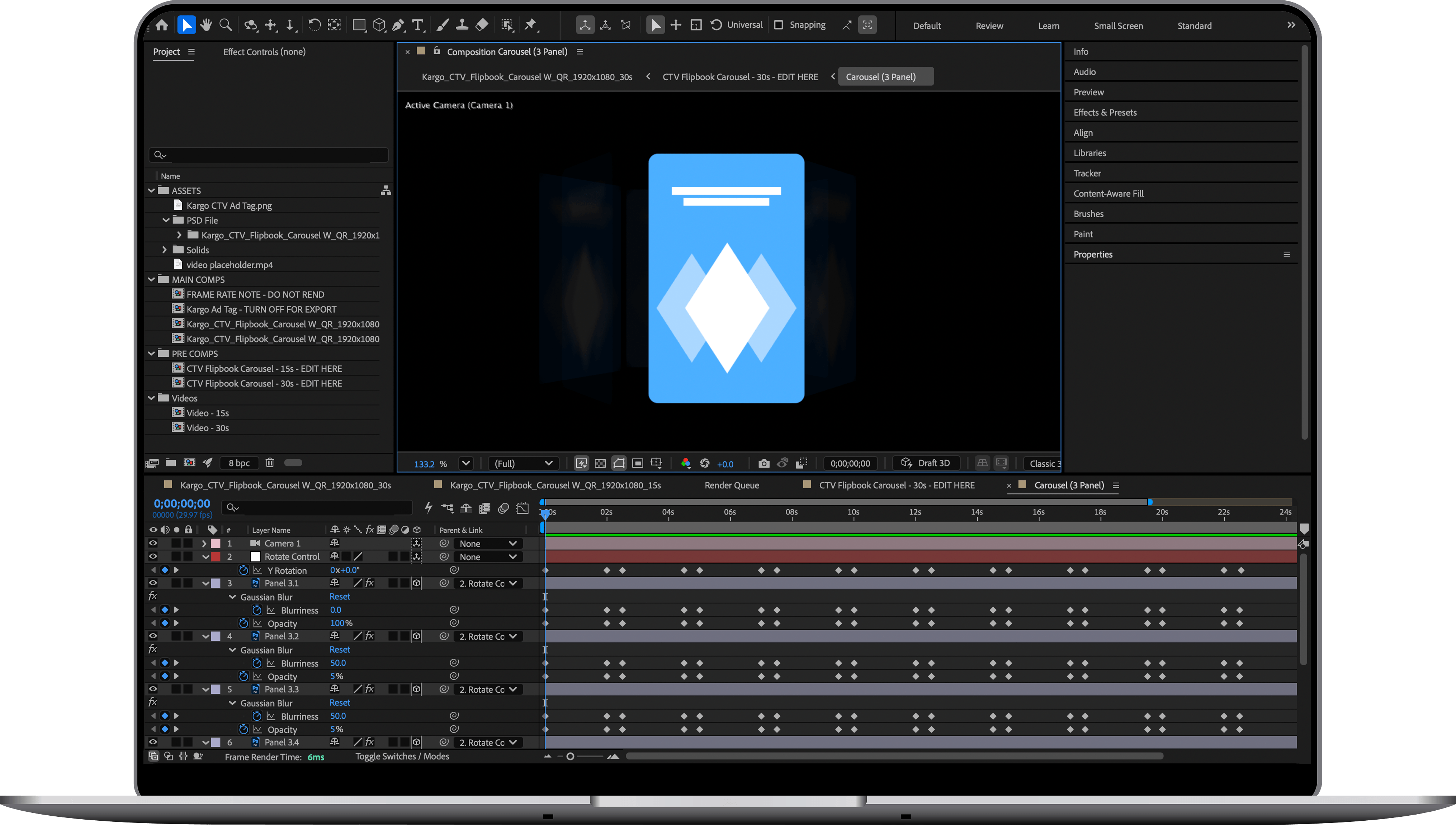Screen dimensions: 1456x825
Task: Select the Eraser tool
Action: coord(482,25)
